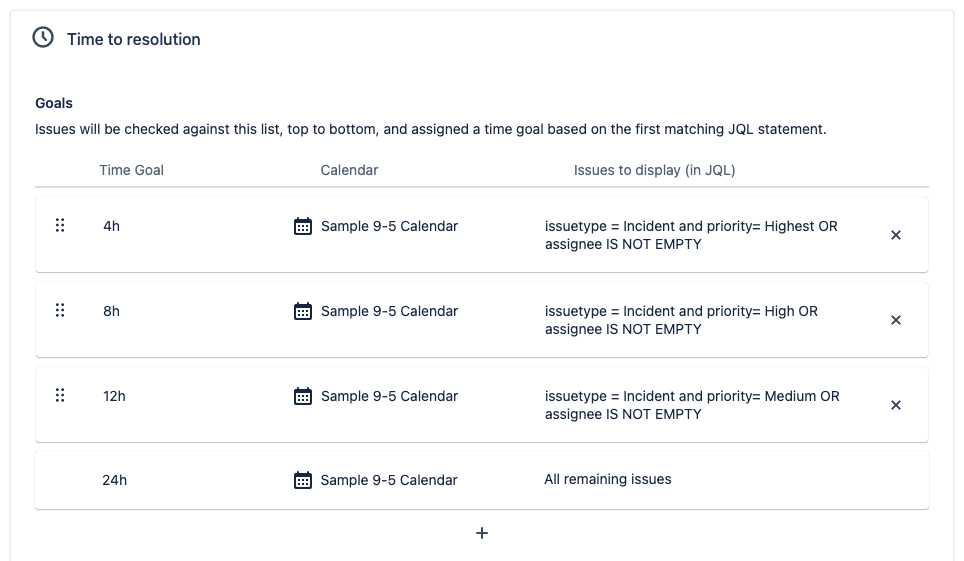Edit the 4h time goal value

tap(111, 226)
